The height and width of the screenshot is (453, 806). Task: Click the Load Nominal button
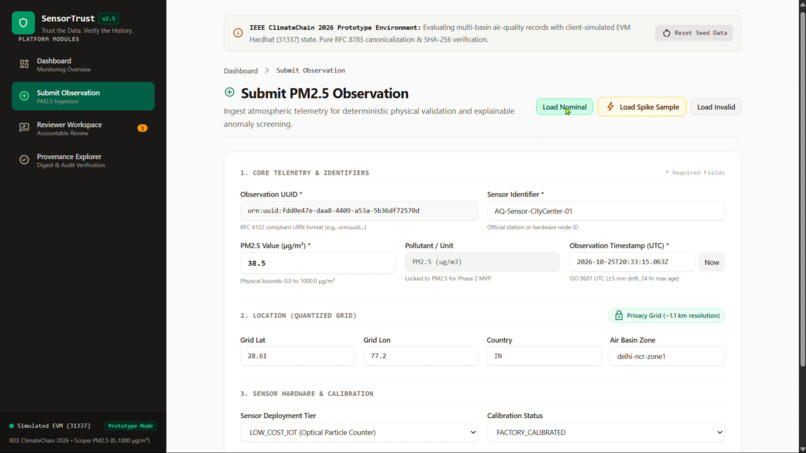pyautogui.click(x=564, y=107)
